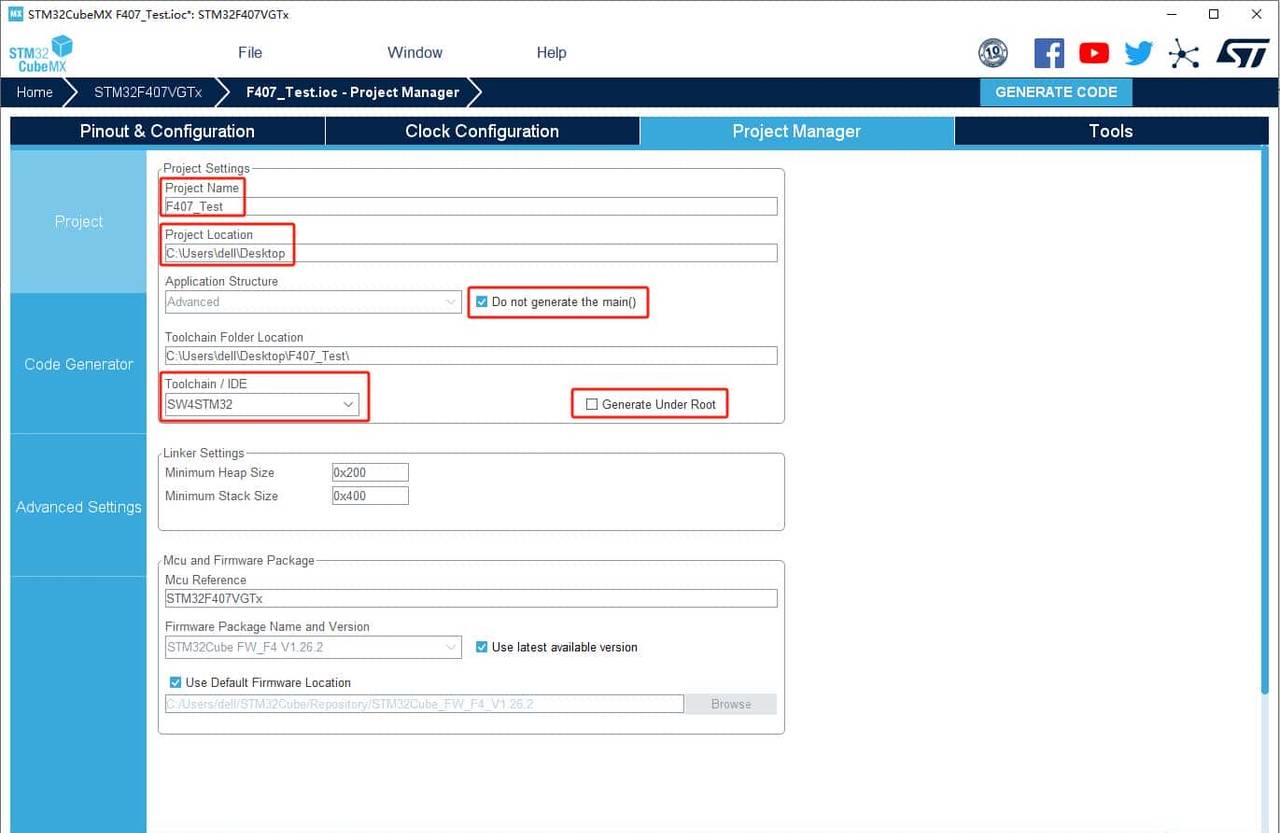This screenshot has height=833, width=1280.
Task: Open the Facebook icon link
Action: pos(1049,53)
